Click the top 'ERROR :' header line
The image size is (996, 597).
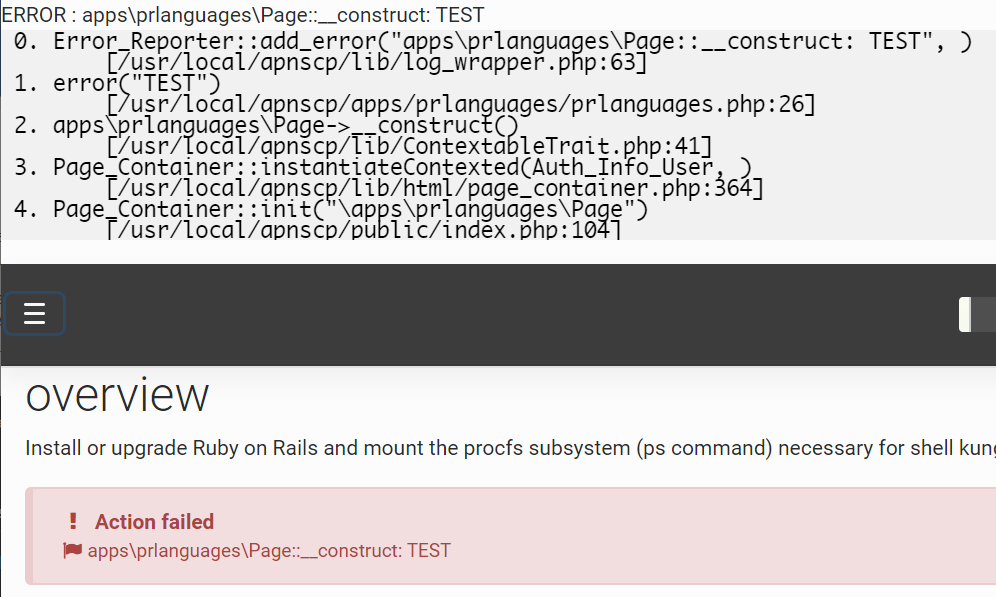(243, 15)
